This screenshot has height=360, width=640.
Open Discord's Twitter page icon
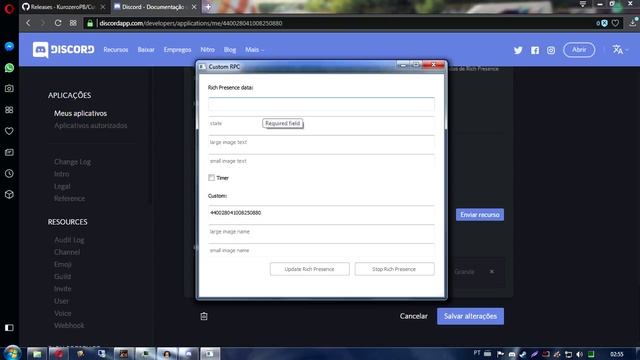[518, 50]
